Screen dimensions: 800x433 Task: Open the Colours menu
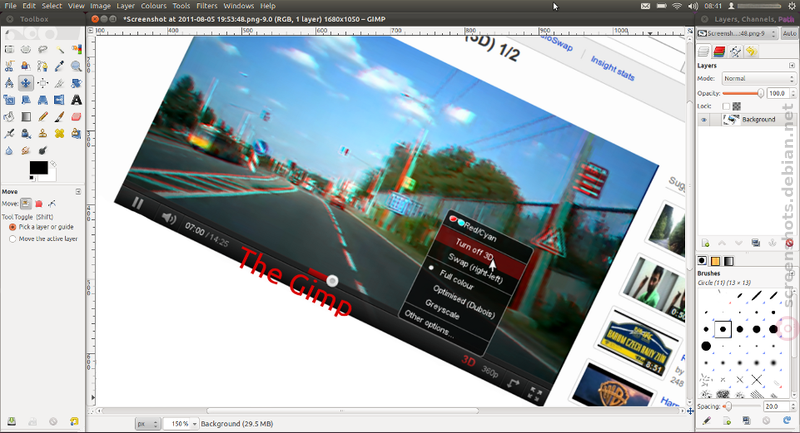[x=154, y=6]
